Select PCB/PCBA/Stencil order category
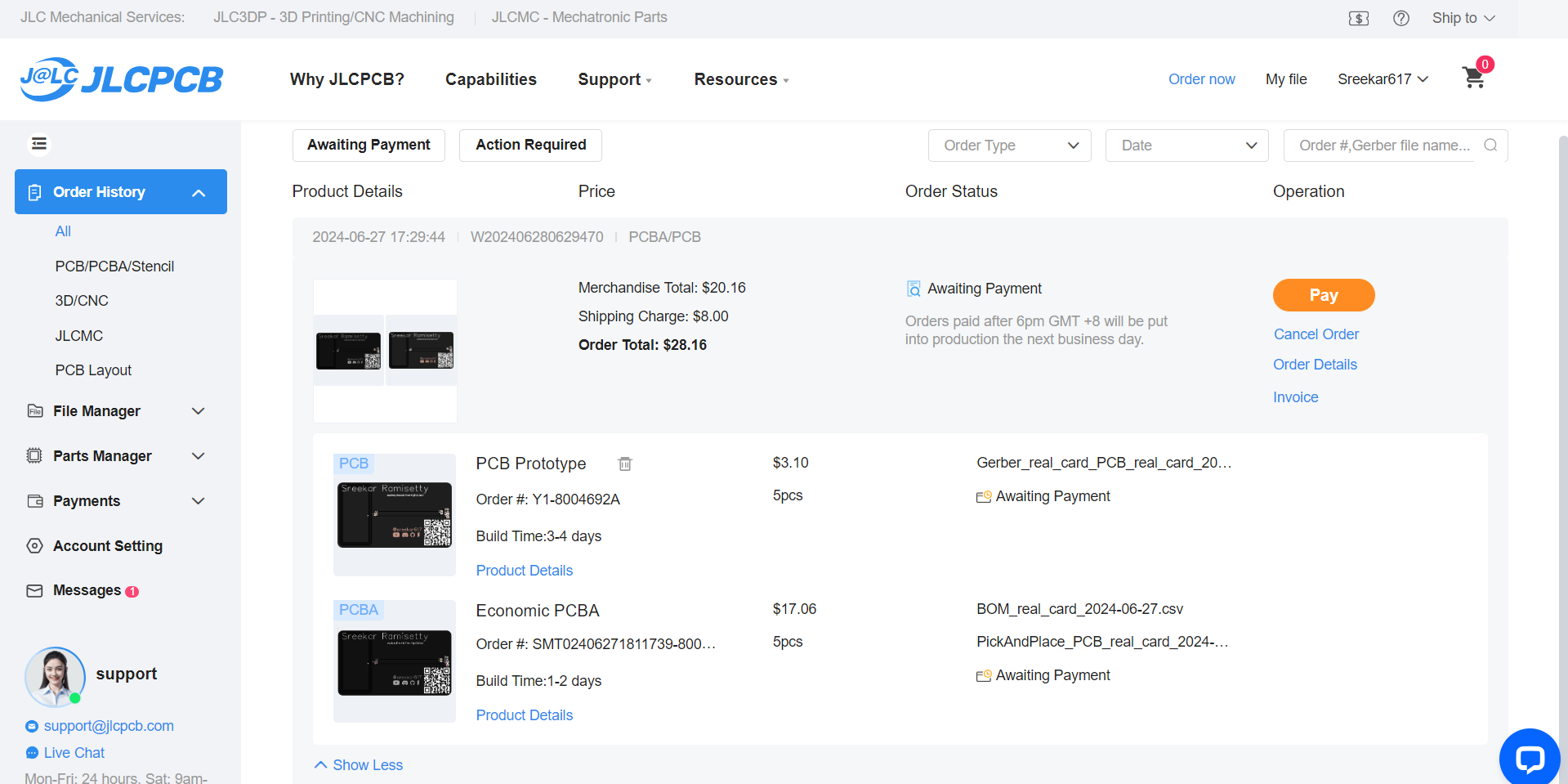The image size is (1568, 784). click(x=114, y=267)
